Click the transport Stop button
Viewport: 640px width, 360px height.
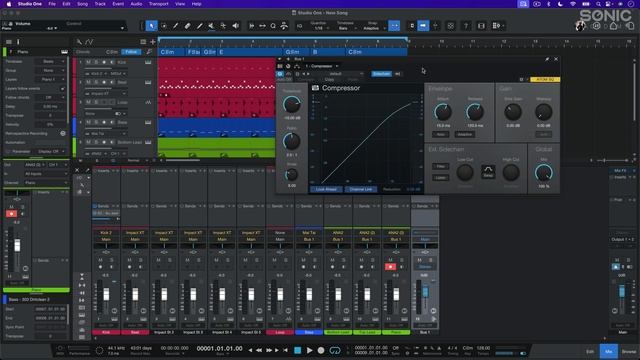[298, 350]
